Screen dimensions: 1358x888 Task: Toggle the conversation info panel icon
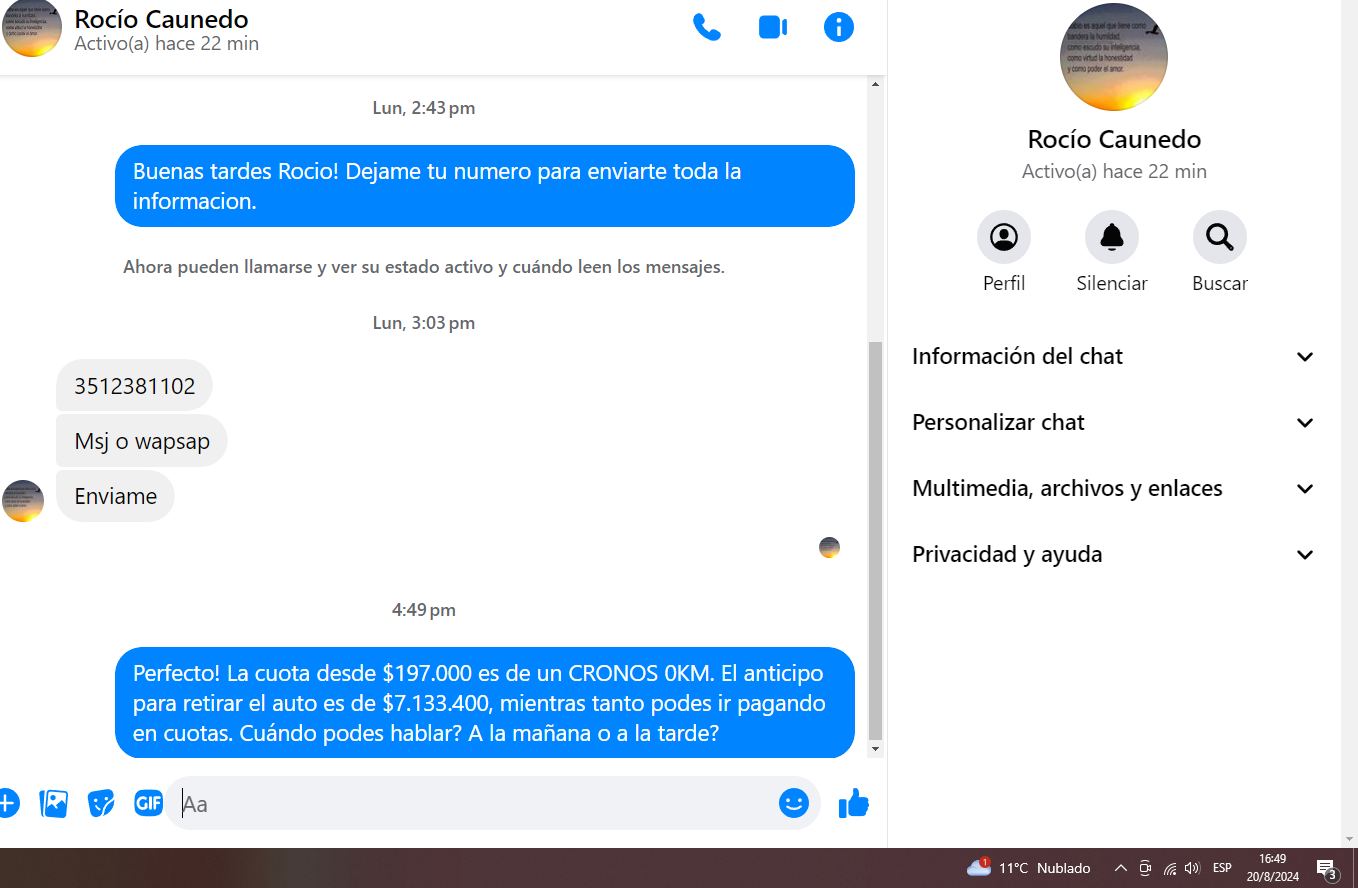[x=839, y=27]
